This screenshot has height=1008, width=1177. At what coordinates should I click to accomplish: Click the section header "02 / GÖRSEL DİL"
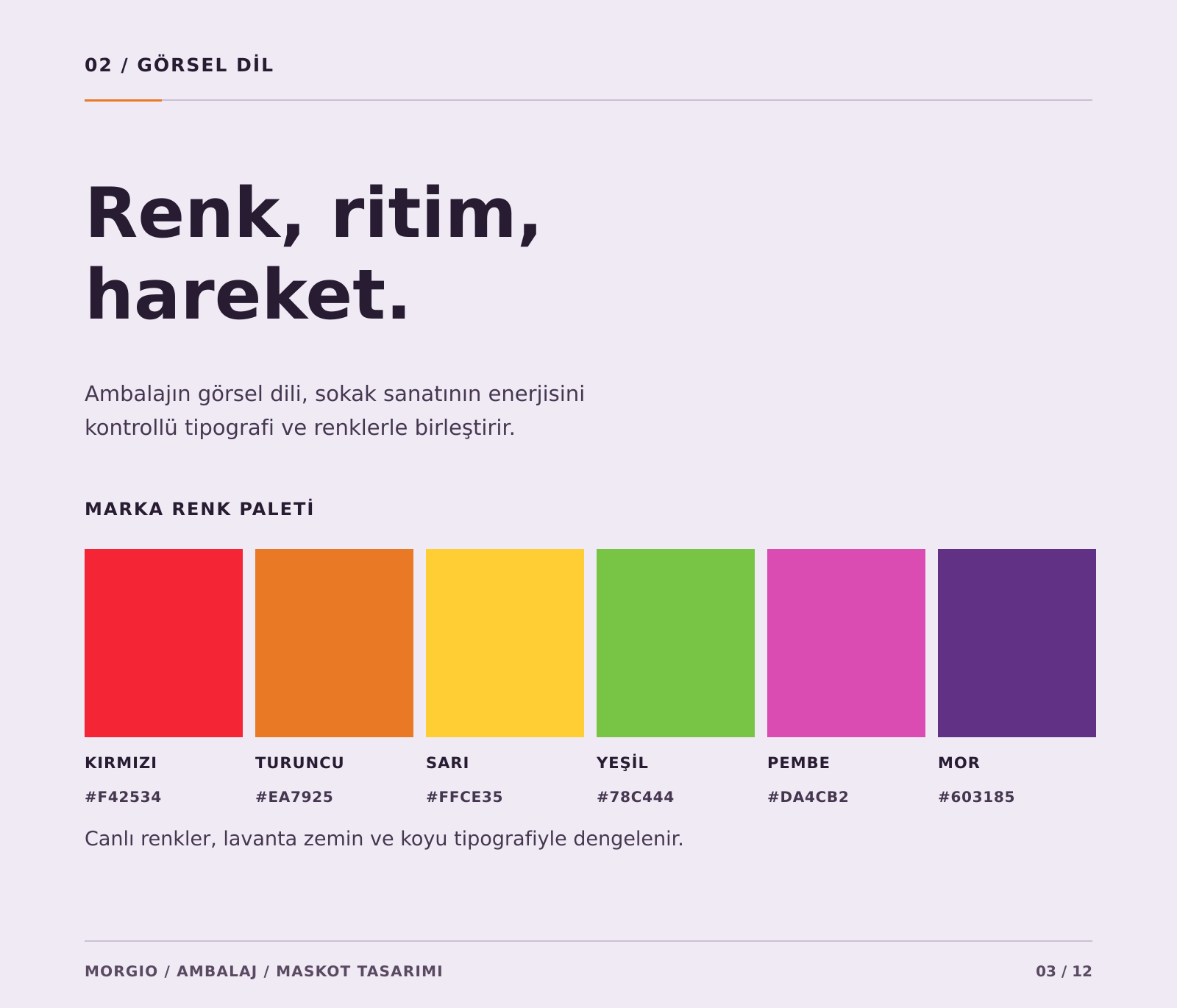tap(179, 65)
